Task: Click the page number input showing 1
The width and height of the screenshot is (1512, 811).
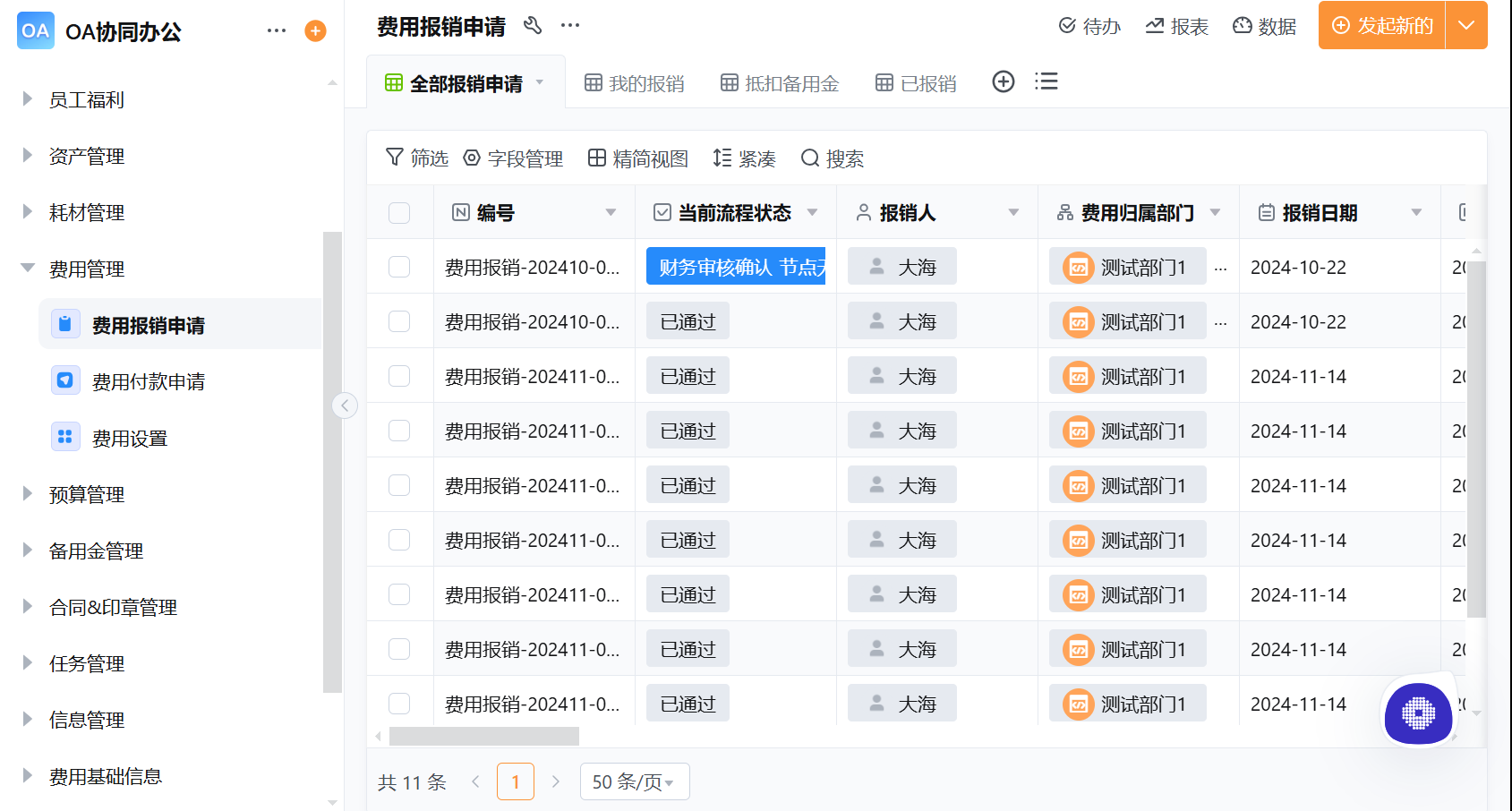Action: 516,781
